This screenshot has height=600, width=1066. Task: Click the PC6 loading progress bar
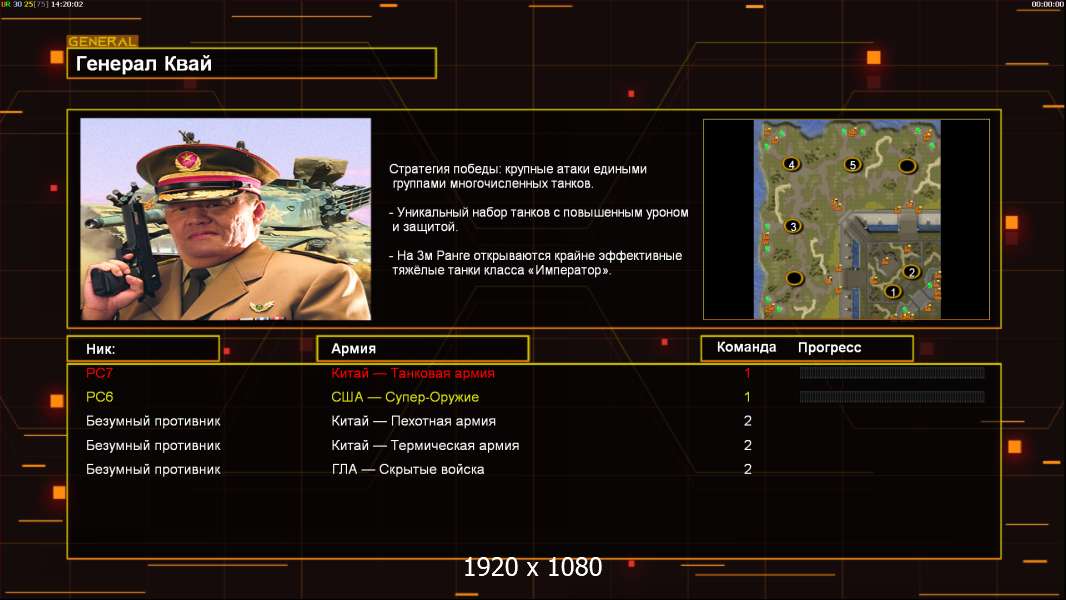892,397
